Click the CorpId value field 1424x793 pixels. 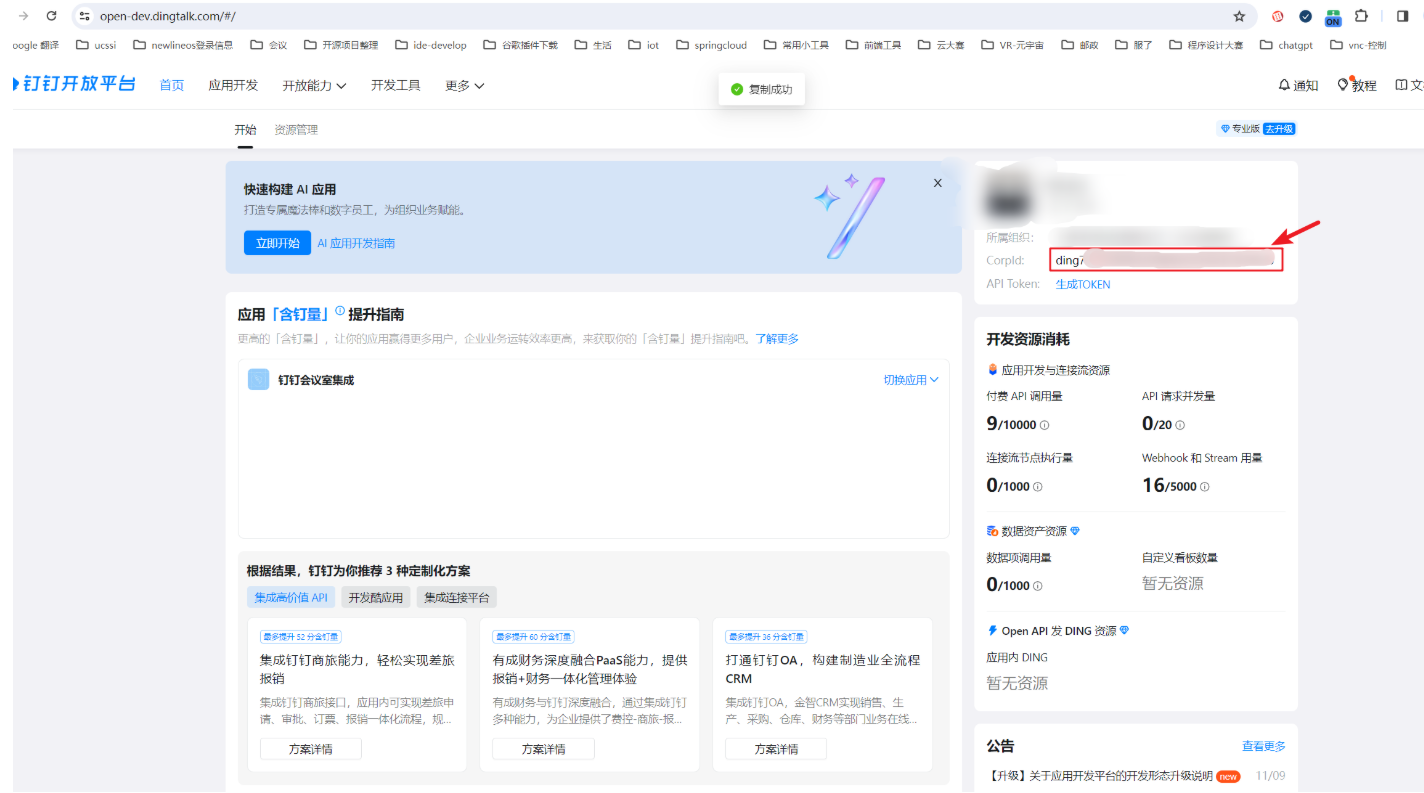tap(1166, 260)
